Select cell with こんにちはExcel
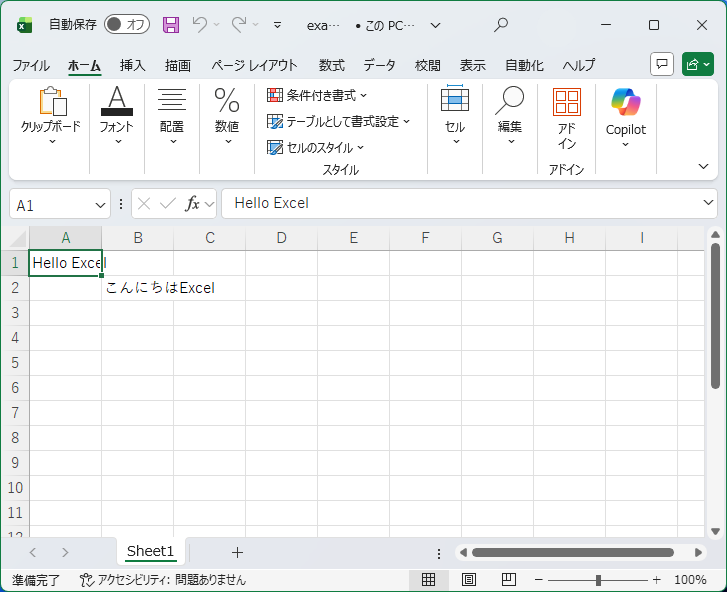This screenshot has height=592, width=727. (138, 288)
